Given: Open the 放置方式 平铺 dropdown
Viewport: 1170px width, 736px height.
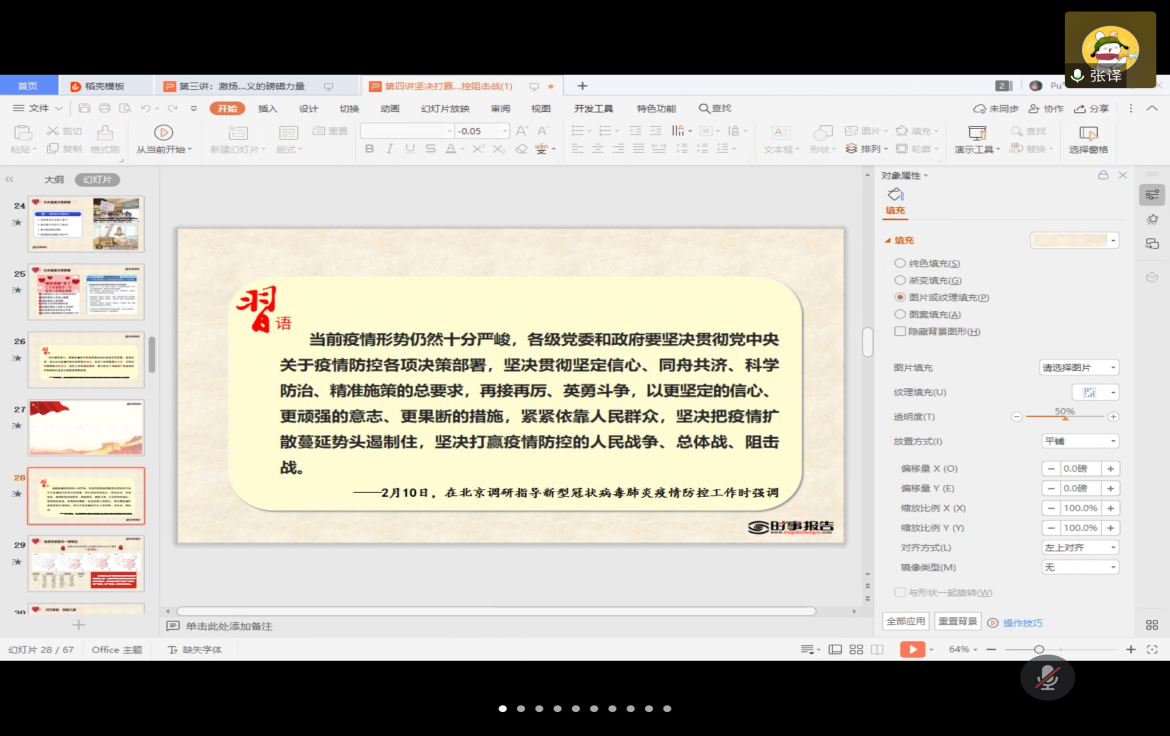Looking at the screenshot, I should point(1080,441).
